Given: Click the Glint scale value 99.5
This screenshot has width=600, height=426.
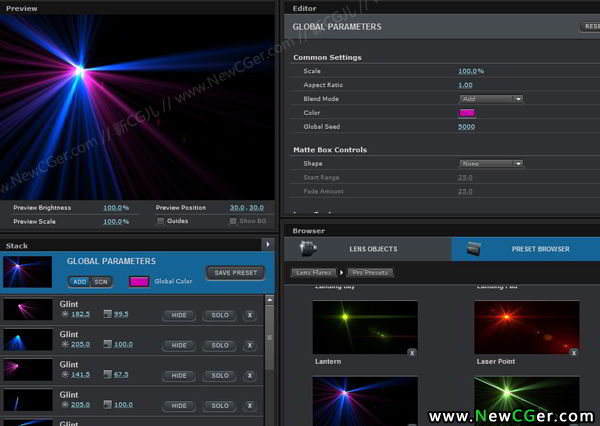Looking at the screenshot, I should (x=121, y=314).
